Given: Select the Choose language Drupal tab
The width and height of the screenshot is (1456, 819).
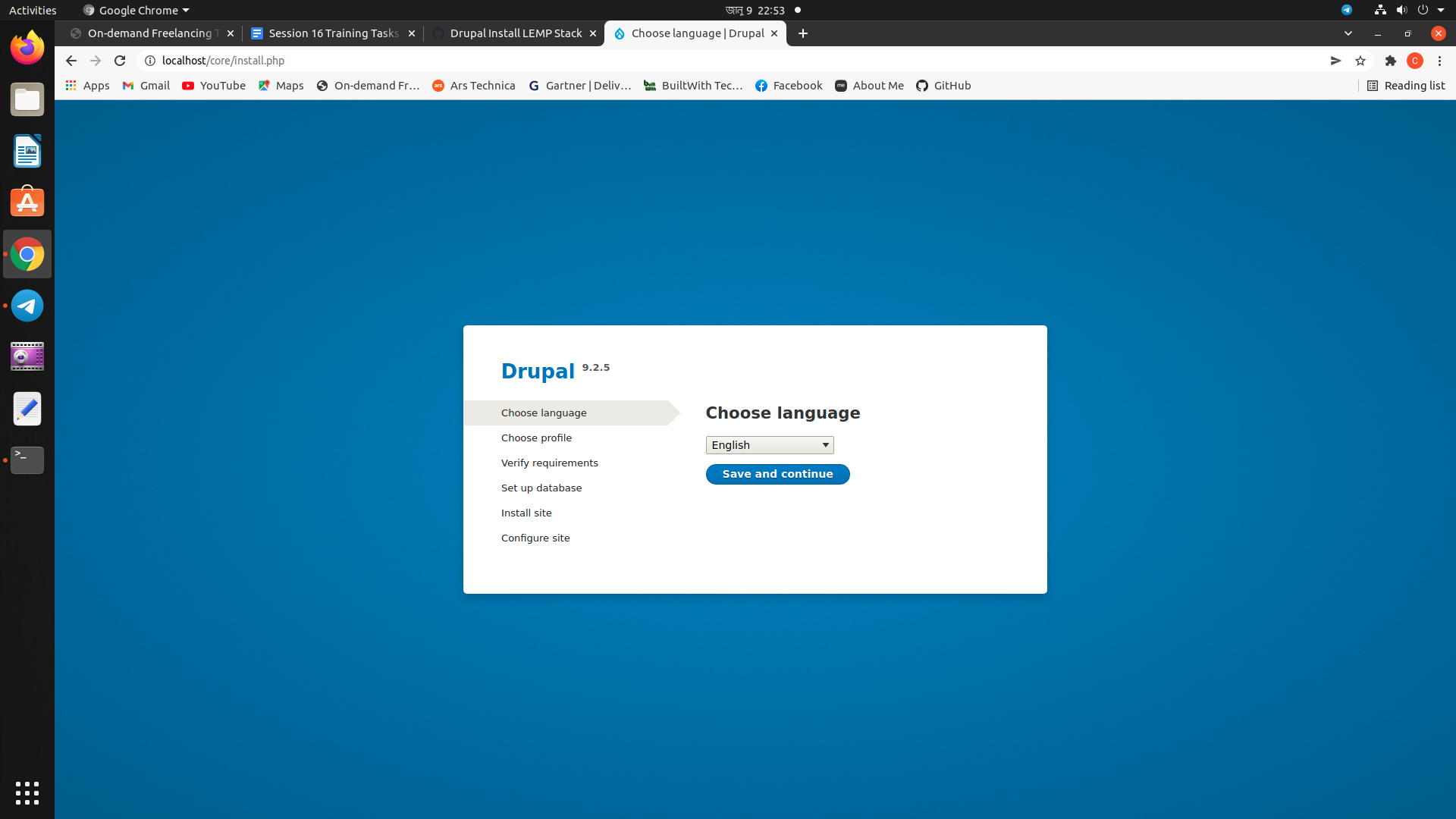Looking at the screenshot, I should [x=695, y=33].
